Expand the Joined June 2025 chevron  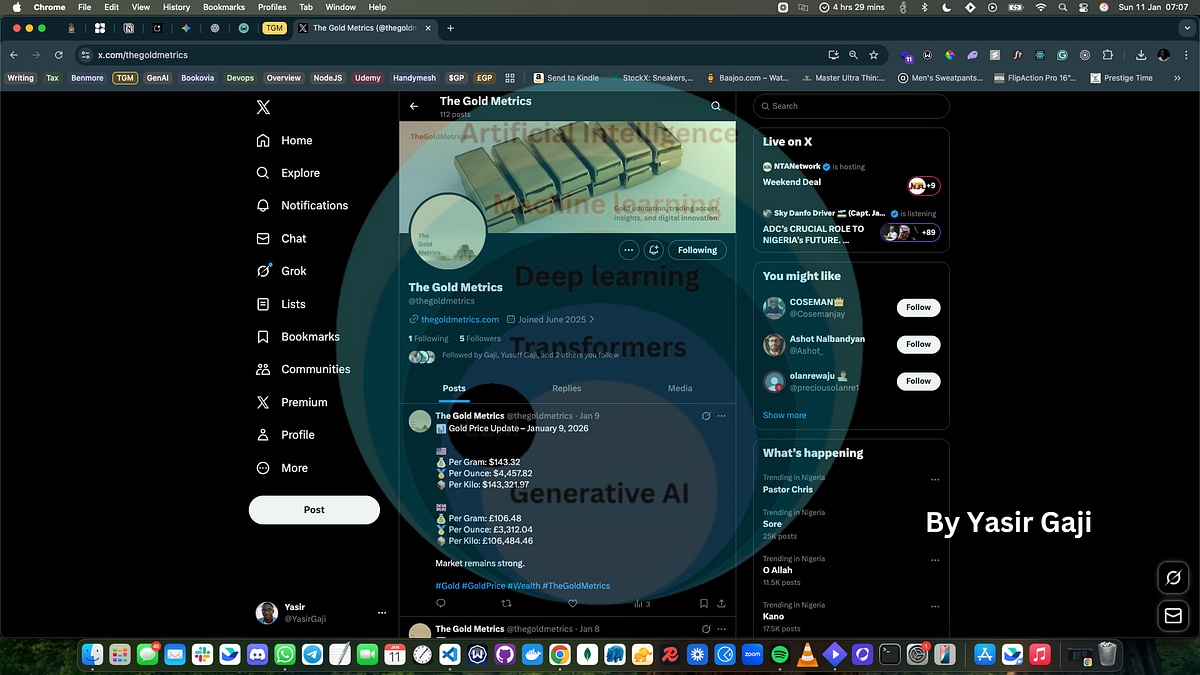[591, 319]
